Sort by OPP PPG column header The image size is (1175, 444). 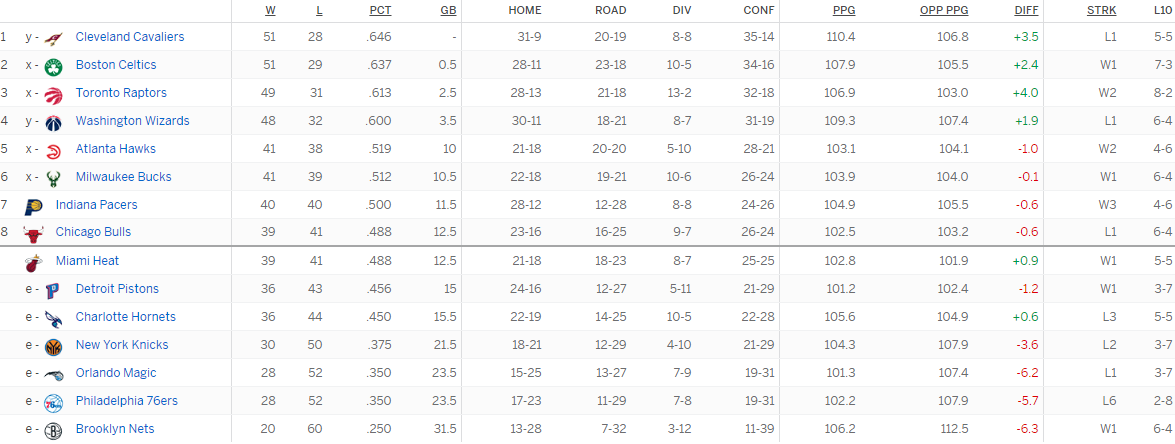coord(943,10)
